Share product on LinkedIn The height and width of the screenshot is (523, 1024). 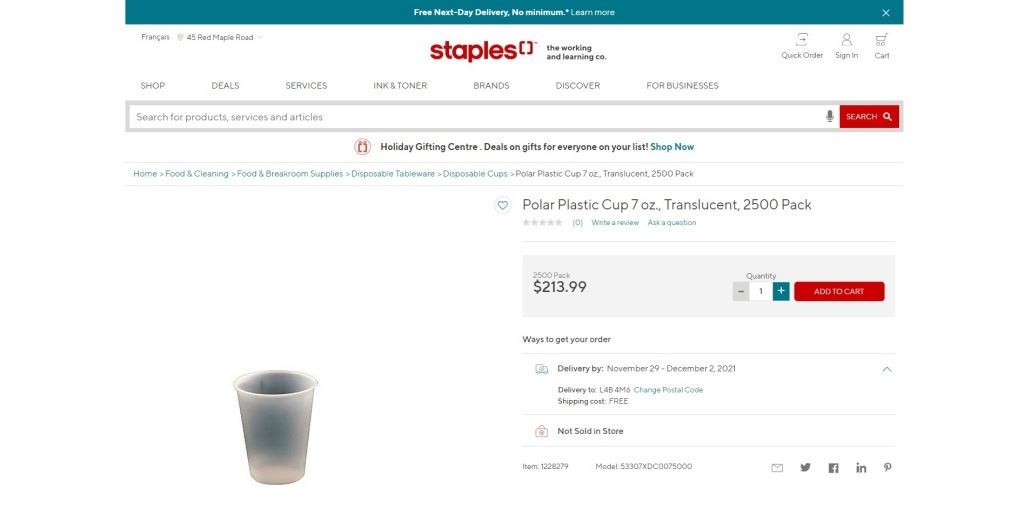click(x=861, y=467)
